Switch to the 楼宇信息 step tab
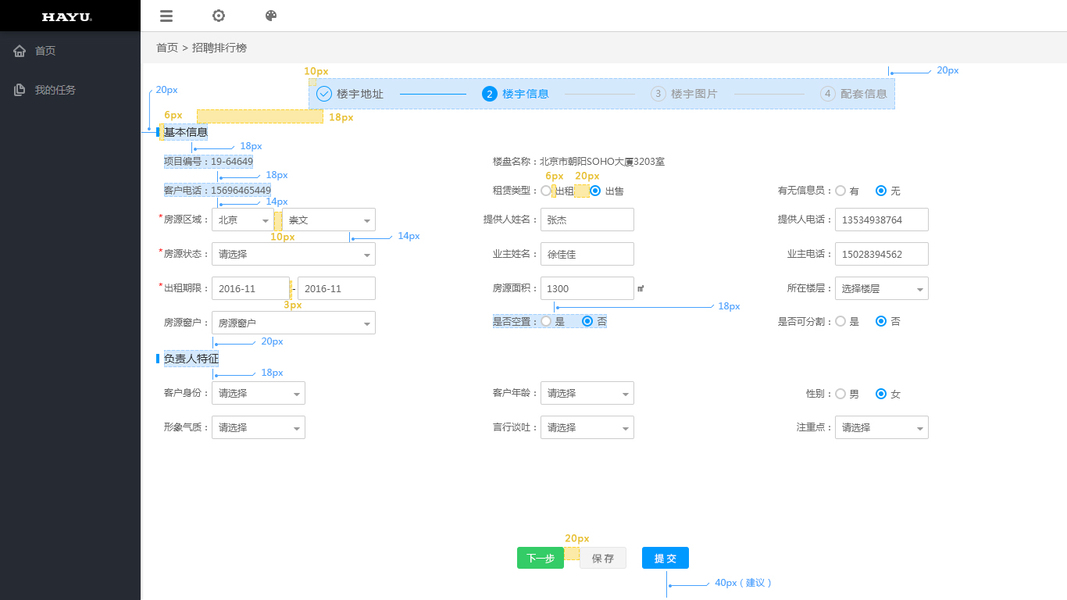Viewport: 1067px width, 600px height. [524, 94]
